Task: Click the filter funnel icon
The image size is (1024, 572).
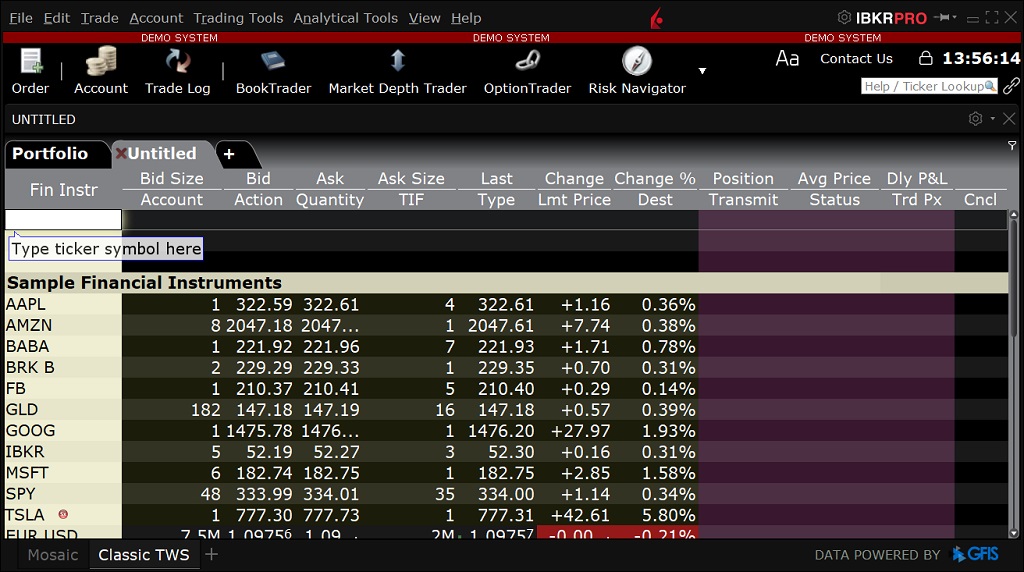Action: click(1012, 146)
